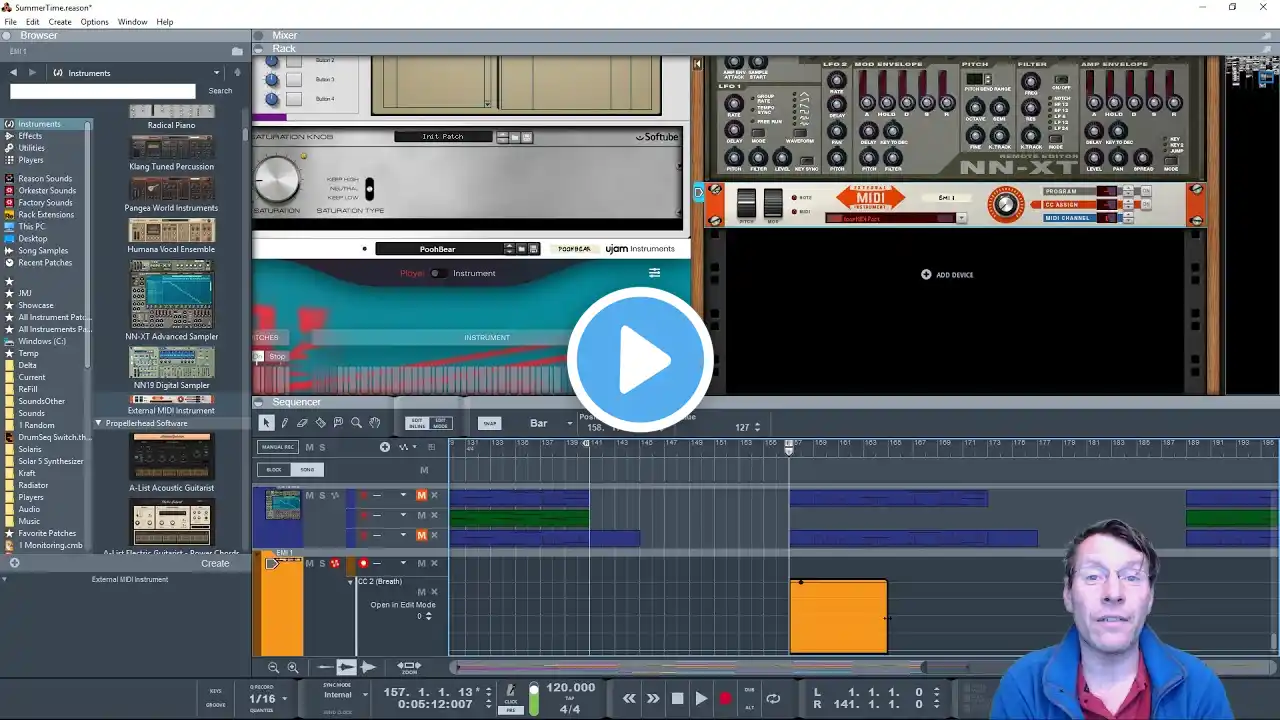Open the Internal sync mode dropdown
The image size is (1280, 720).
coord(365,695)
